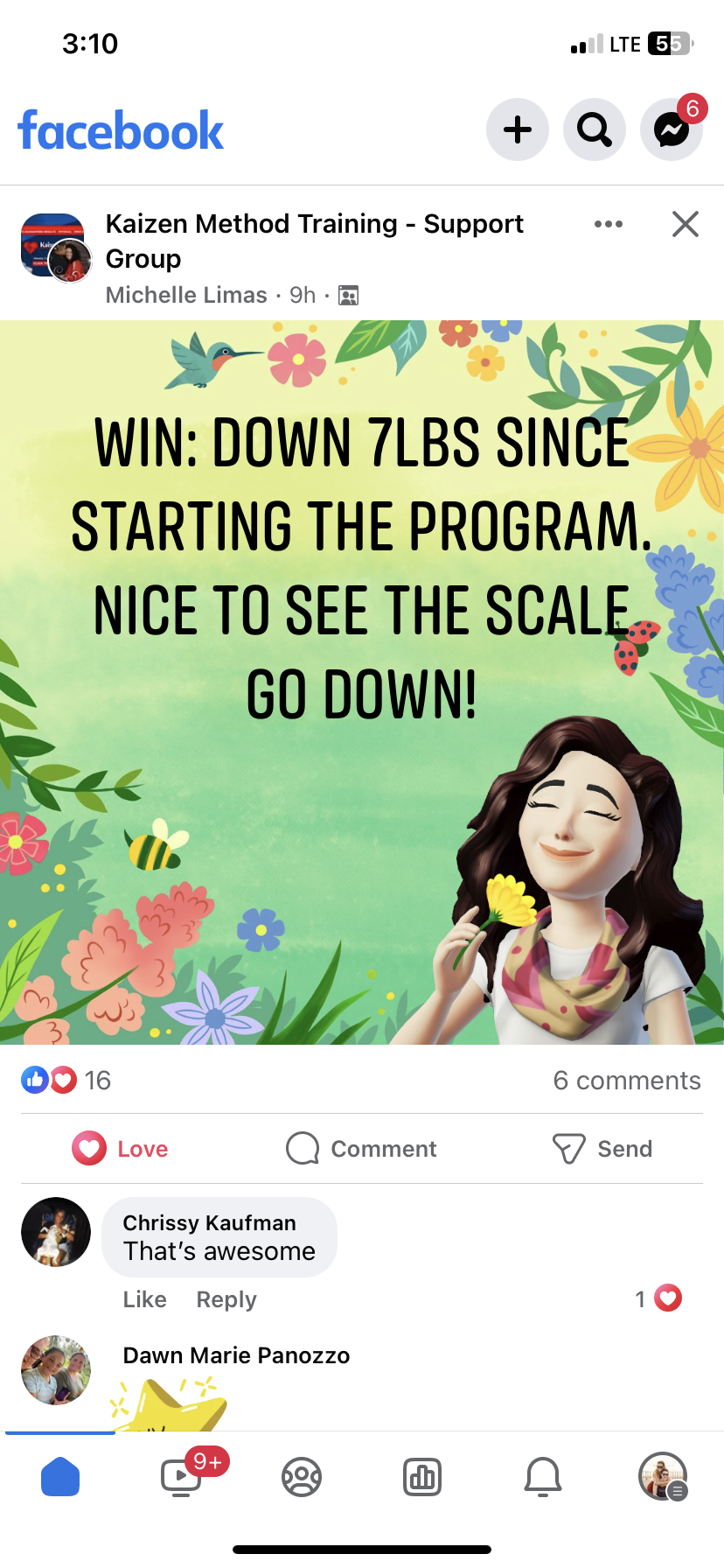724x1568 pixels.
Task: Open the three-dot post options menu
Action: click(609, 224)
